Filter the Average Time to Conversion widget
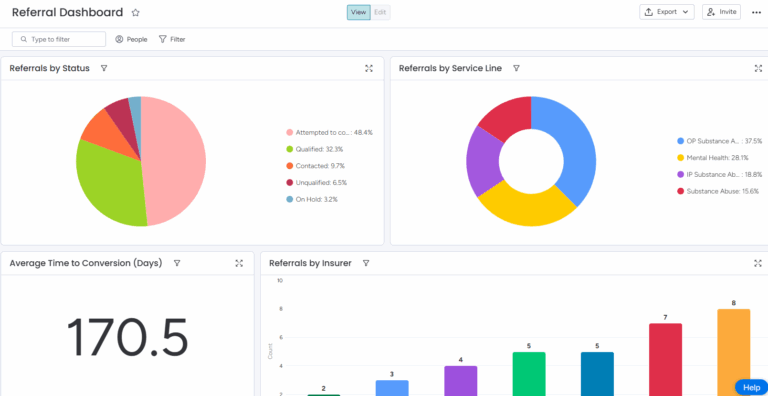 click(x=177, y=263)
